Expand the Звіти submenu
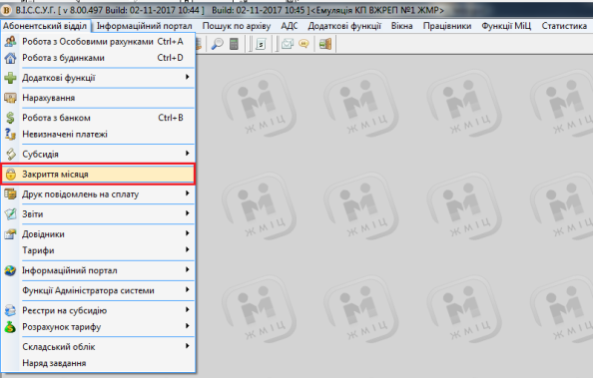The width and height of the screenshot is (594, 378). (x=98, y=214)
